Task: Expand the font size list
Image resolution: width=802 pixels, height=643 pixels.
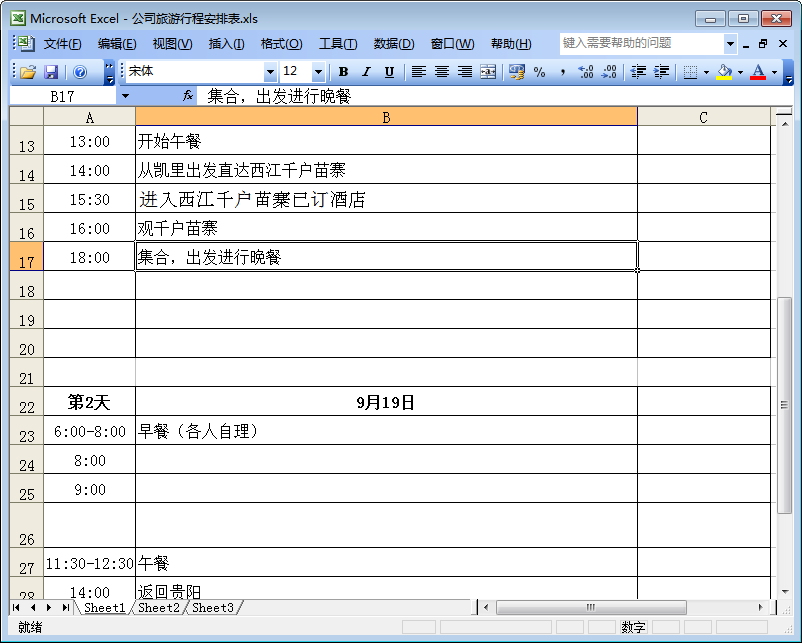Action: click(x=318, y=72)
